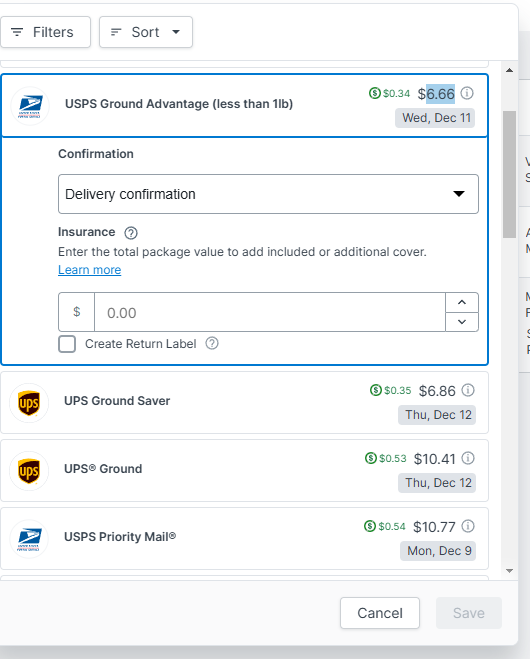This screenshot has width=530, height=659.
Task: Select USPS Ground Advantage (less than 1lb)
Action: tap(244, 105)
